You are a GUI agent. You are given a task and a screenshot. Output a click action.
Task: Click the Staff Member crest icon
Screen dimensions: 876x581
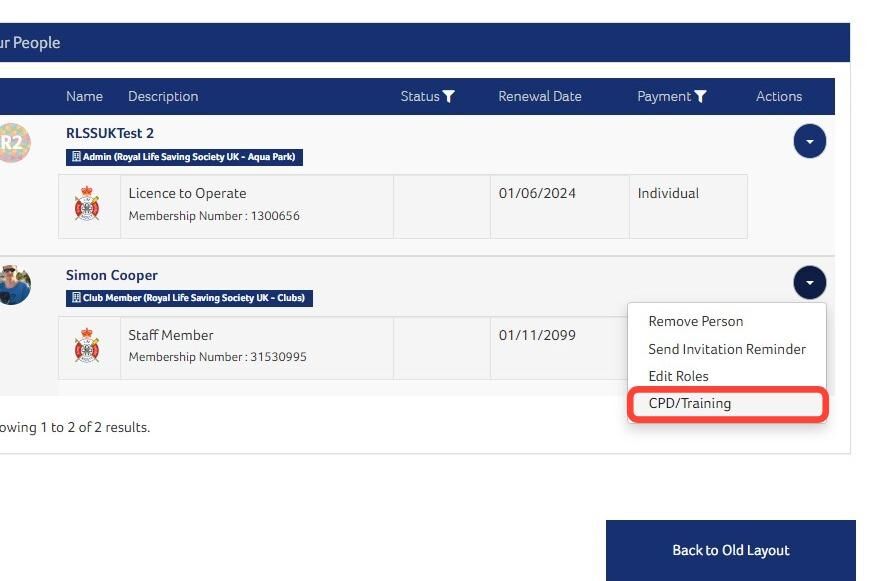point(87,345)
